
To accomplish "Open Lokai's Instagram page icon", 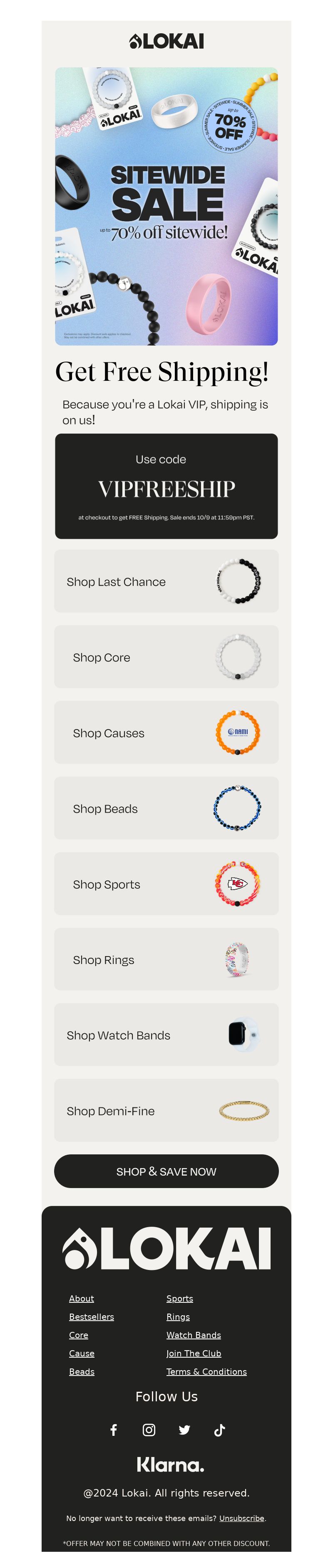I will click(x=149, y=1430).
